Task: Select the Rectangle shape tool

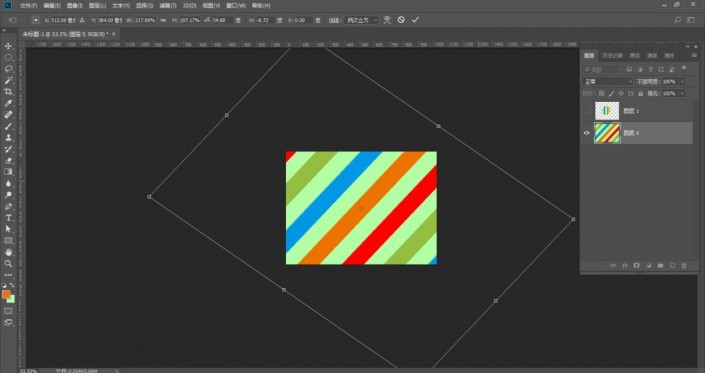Action: click(8, 241)
